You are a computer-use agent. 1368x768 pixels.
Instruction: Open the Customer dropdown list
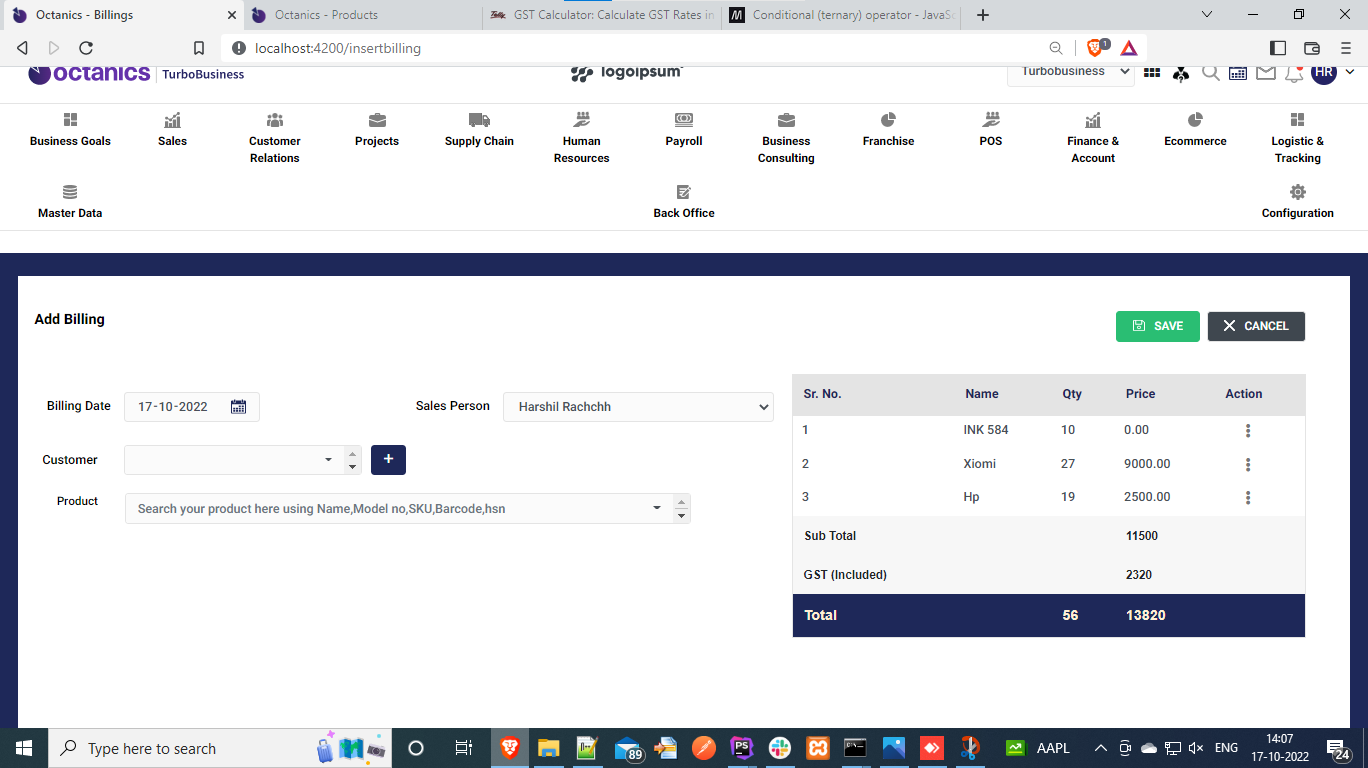[328, 460]
